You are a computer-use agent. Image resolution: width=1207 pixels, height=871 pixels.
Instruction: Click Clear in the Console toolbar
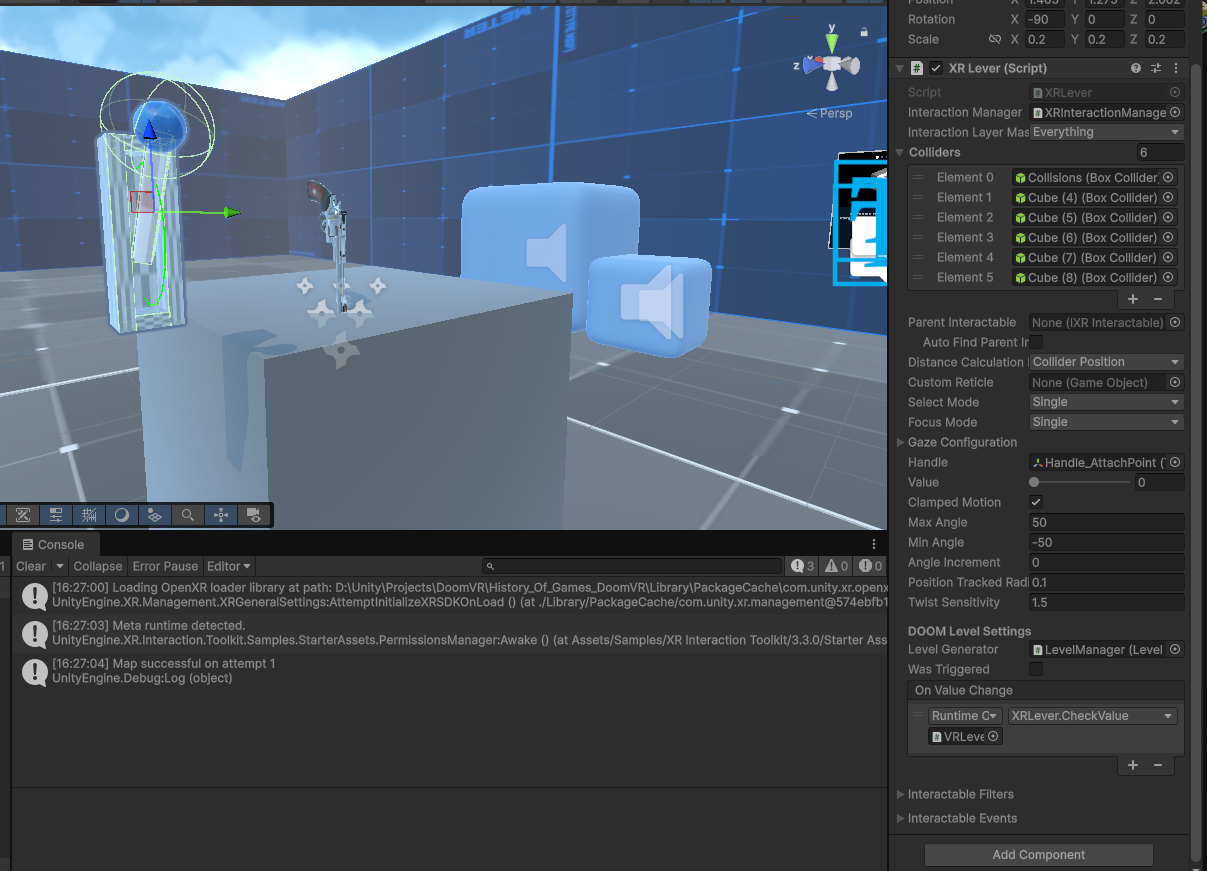tap(31, 566)
